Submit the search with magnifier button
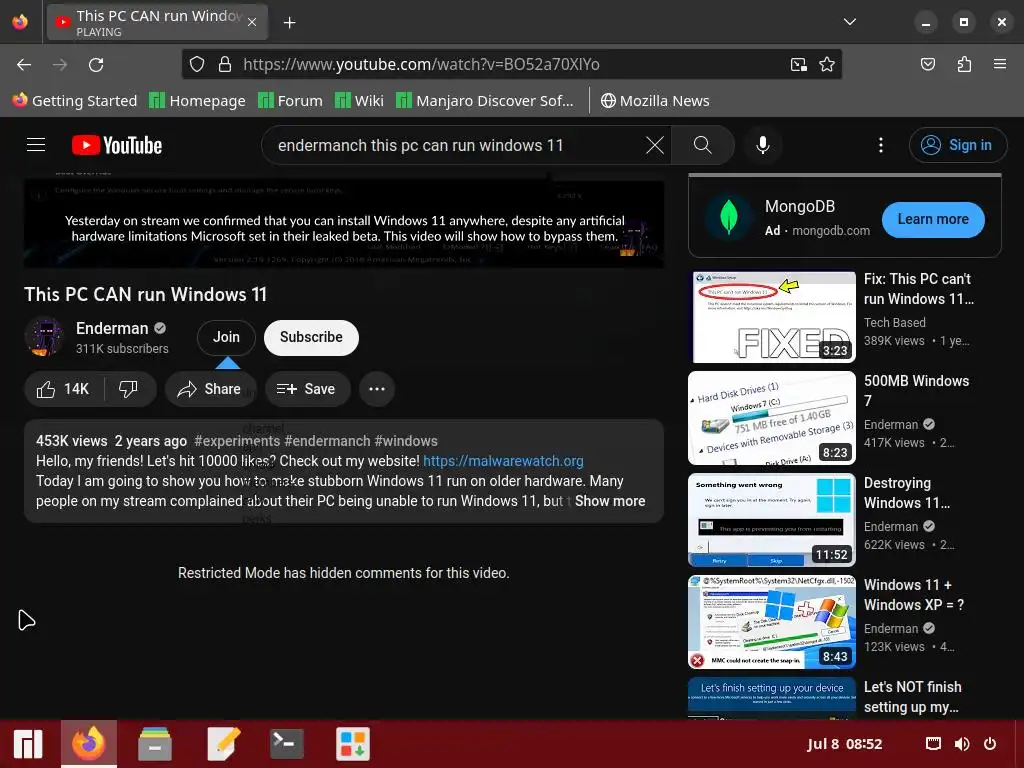The height and width of the screenshot is (768, 1024). [x=703, y=145]
